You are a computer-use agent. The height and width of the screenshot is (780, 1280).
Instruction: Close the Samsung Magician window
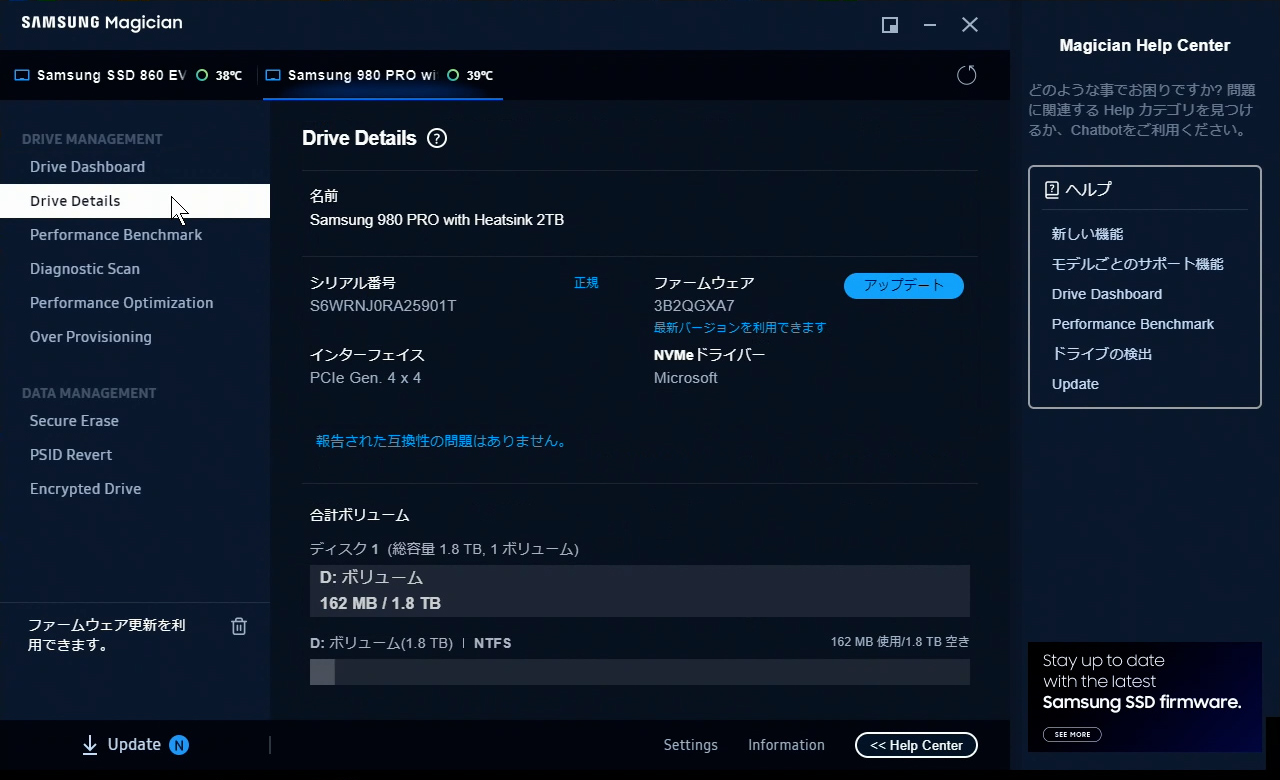click(x=970, y=25)
